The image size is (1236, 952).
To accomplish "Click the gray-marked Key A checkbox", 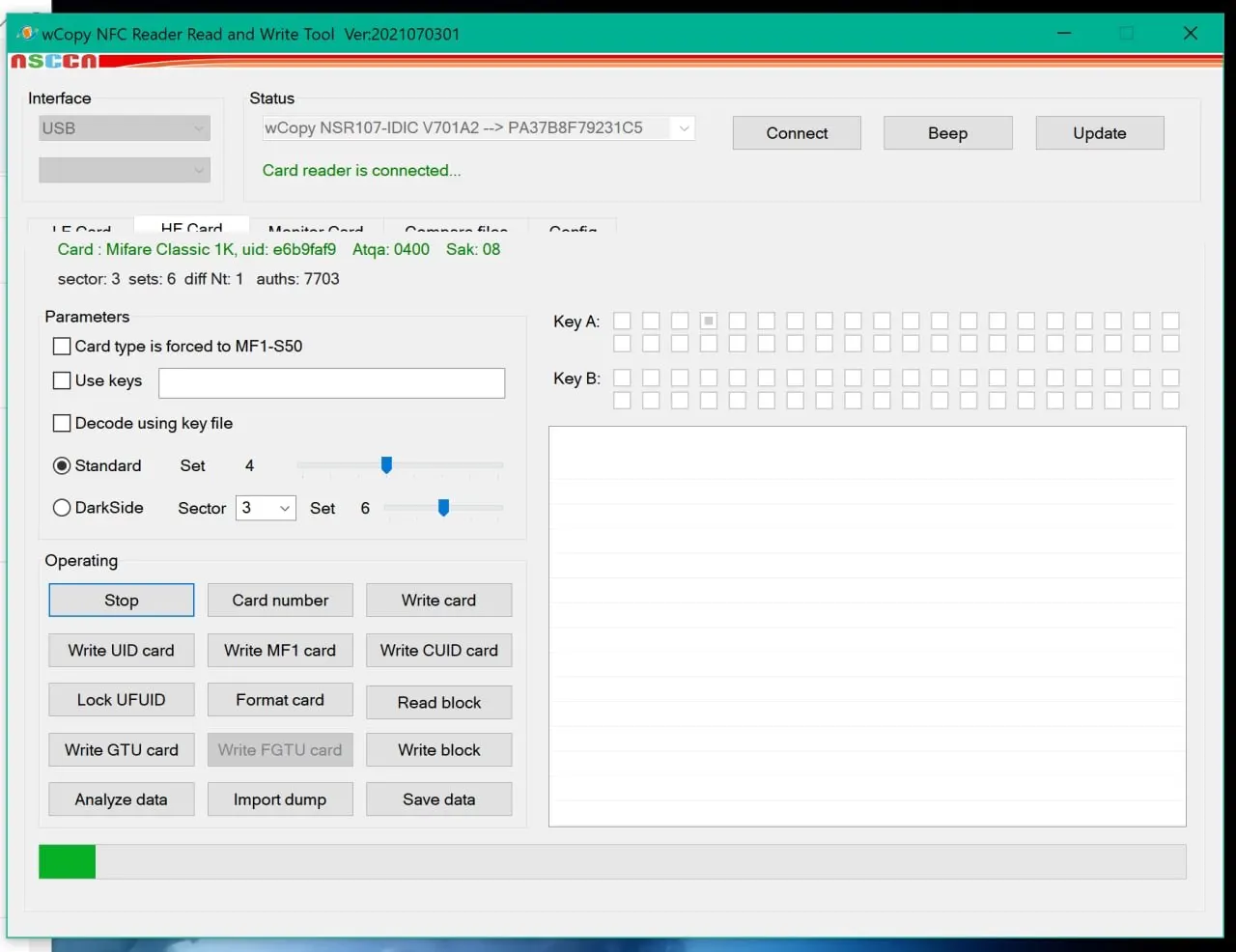I will click(x=709, y=321).
